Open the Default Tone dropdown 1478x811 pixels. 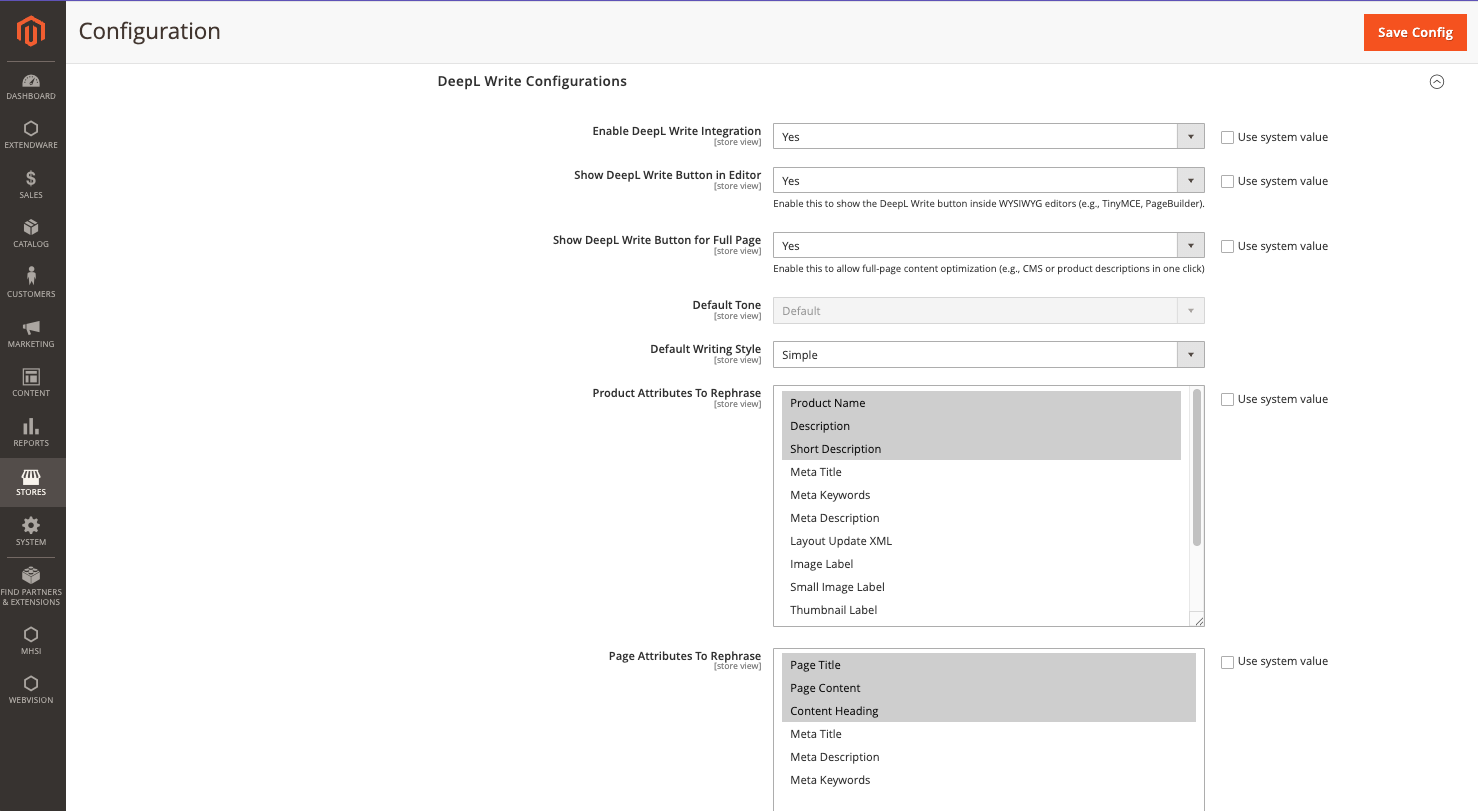pyautogui.click(x=989, y=311)
